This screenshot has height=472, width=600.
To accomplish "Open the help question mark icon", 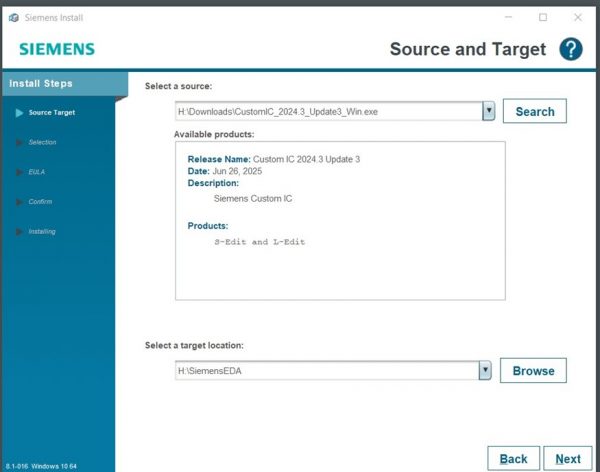I will [571, 49].
